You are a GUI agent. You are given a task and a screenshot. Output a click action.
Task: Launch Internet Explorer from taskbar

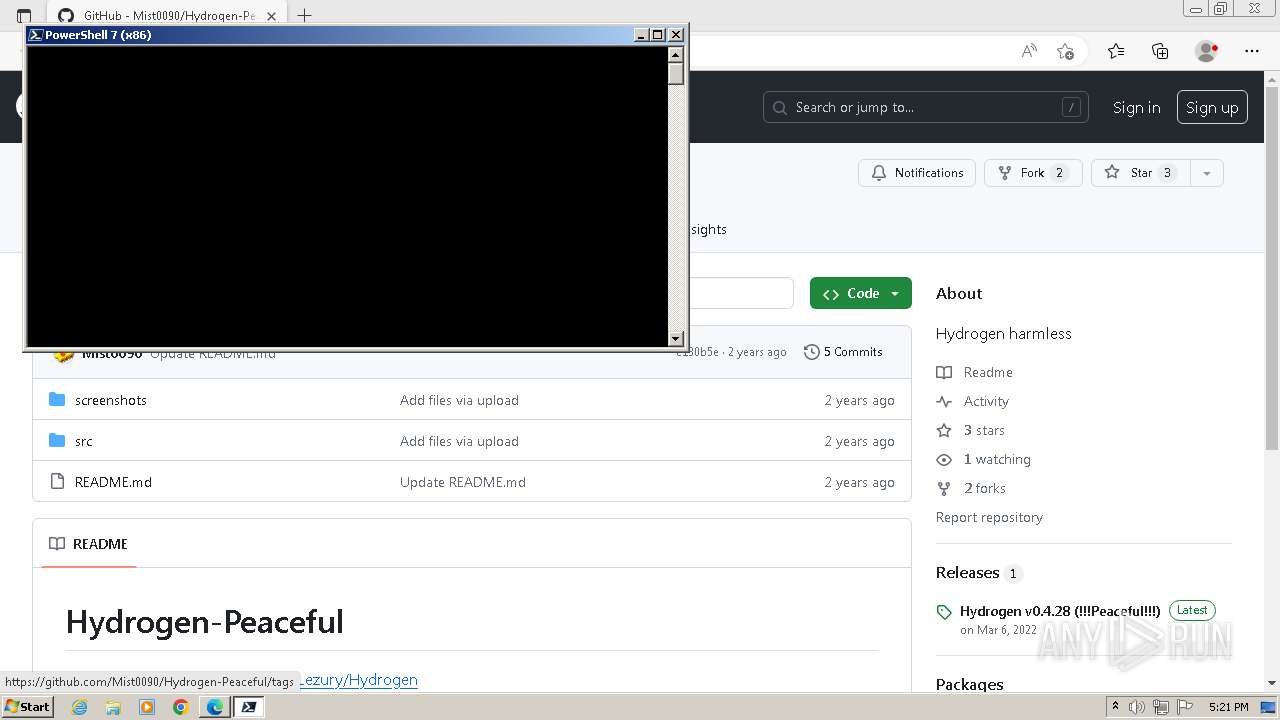pos(80,707)
